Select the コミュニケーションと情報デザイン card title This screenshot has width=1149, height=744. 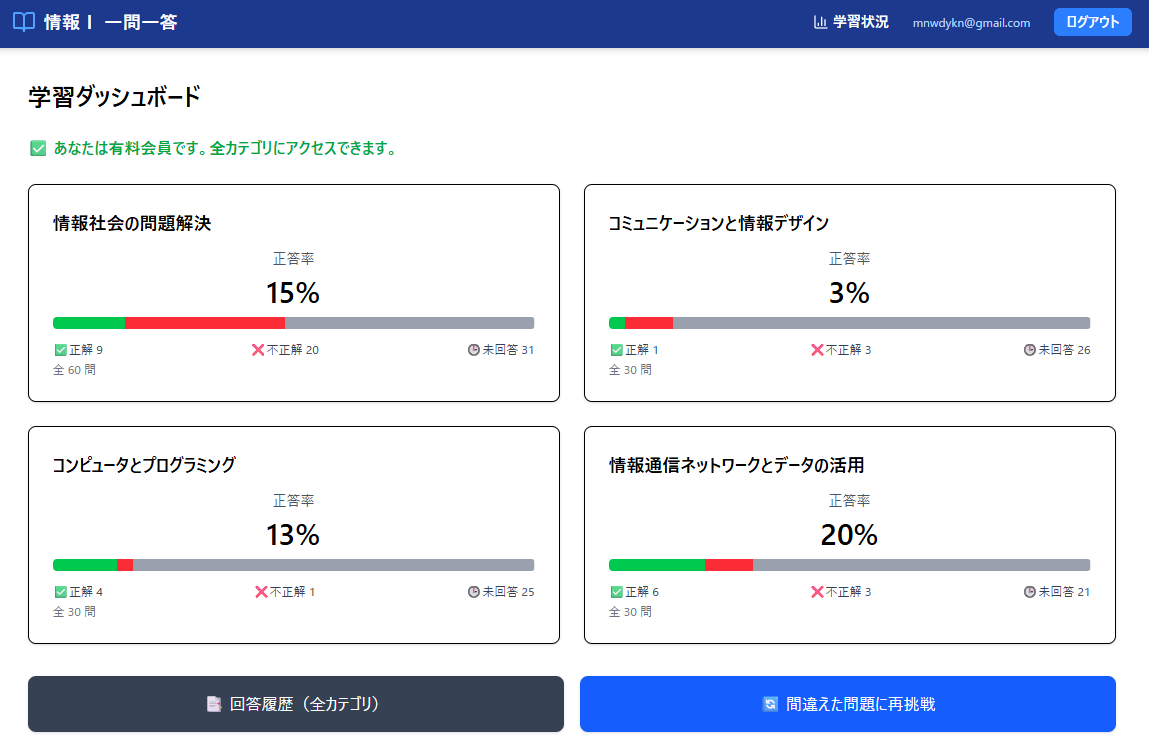click(x=719, y=224)
